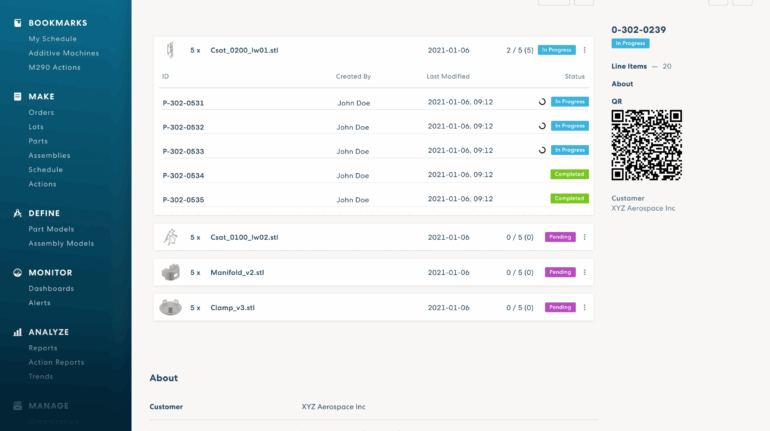Go to Dashboards under Monitor
The height and width of the screenshot is (431, 770).
tap(51, 288)
